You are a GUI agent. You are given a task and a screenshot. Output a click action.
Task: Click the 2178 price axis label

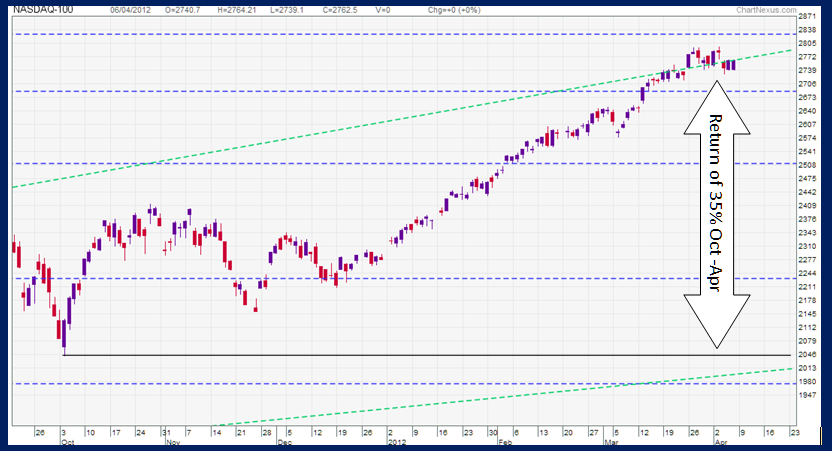coord(807,300)
